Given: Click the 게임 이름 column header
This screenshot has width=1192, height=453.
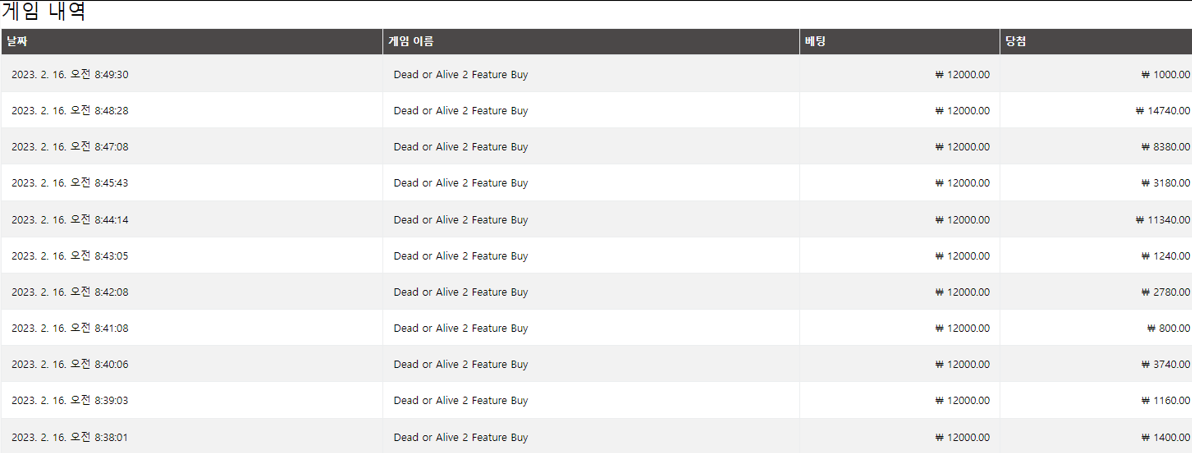Looking at the screenshot, I should (x=591, y=42).
